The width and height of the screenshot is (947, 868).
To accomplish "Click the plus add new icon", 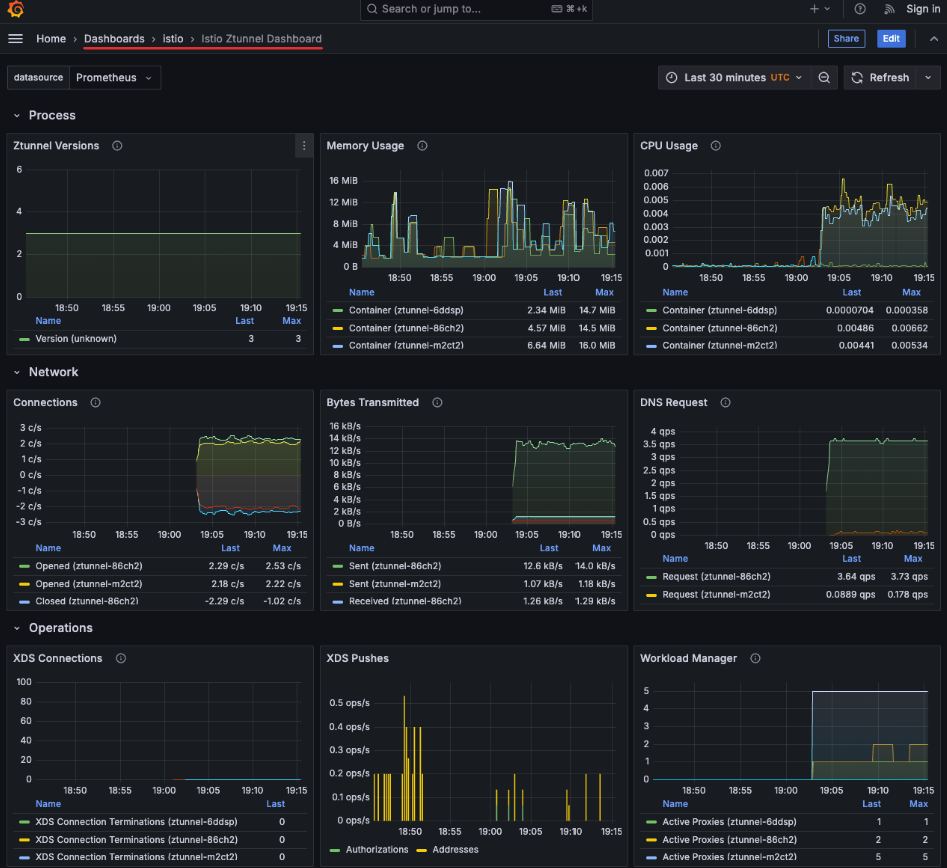I will pos(820,9).
